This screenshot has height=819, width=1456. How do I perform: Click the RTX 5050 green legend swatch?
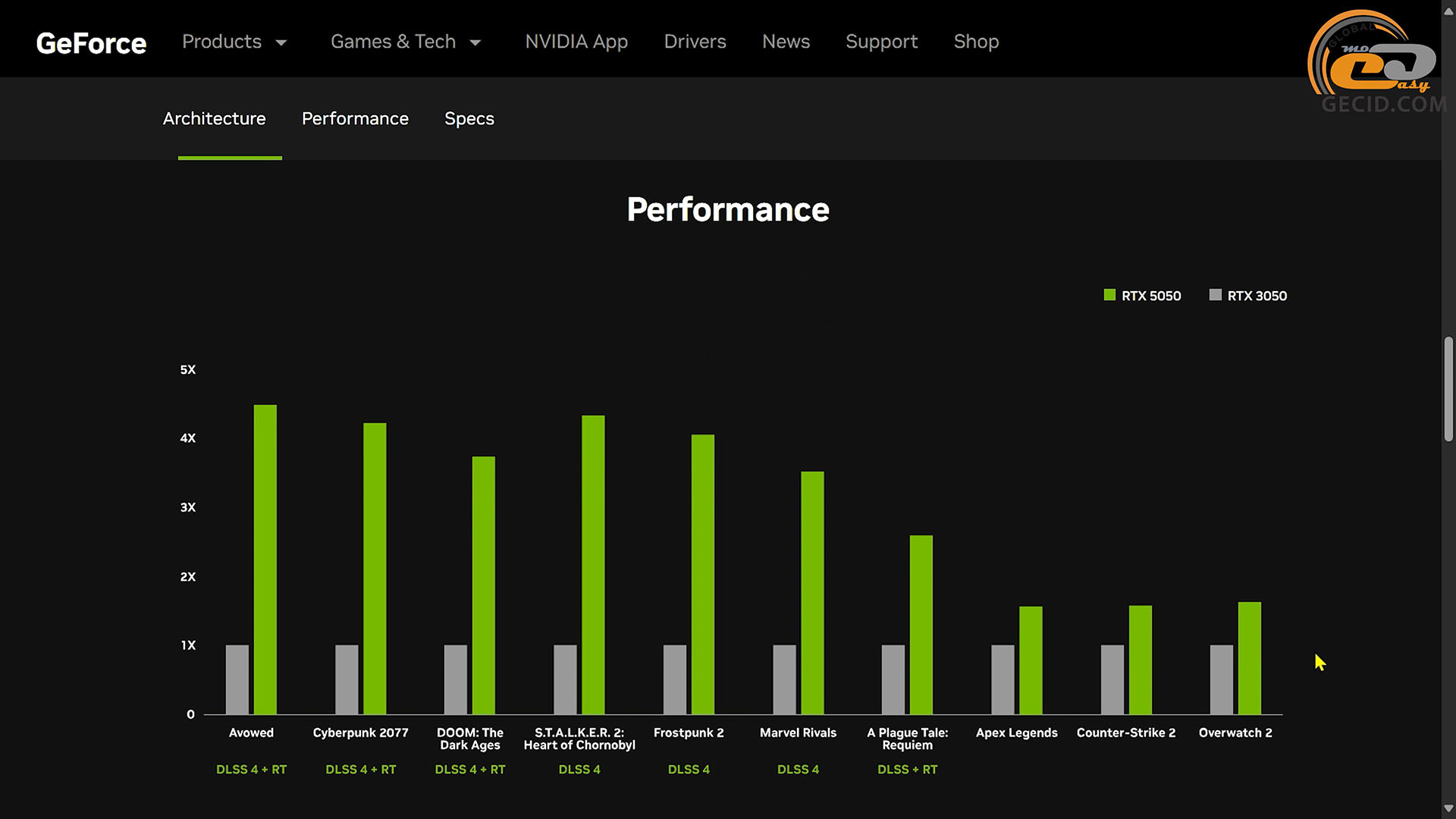[1109, 295]
